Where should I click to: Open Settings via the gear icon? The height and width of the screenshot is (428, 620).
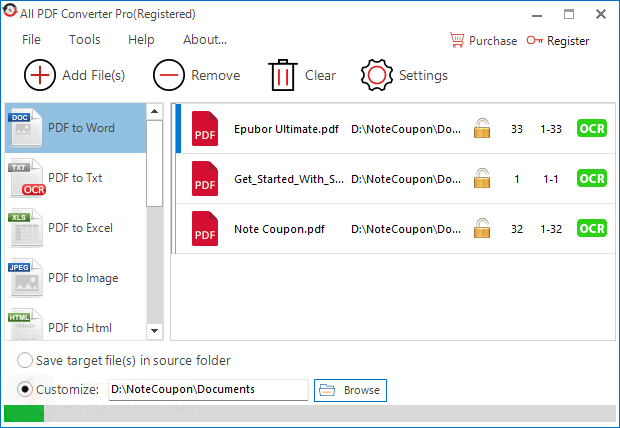tap(377, 75)
